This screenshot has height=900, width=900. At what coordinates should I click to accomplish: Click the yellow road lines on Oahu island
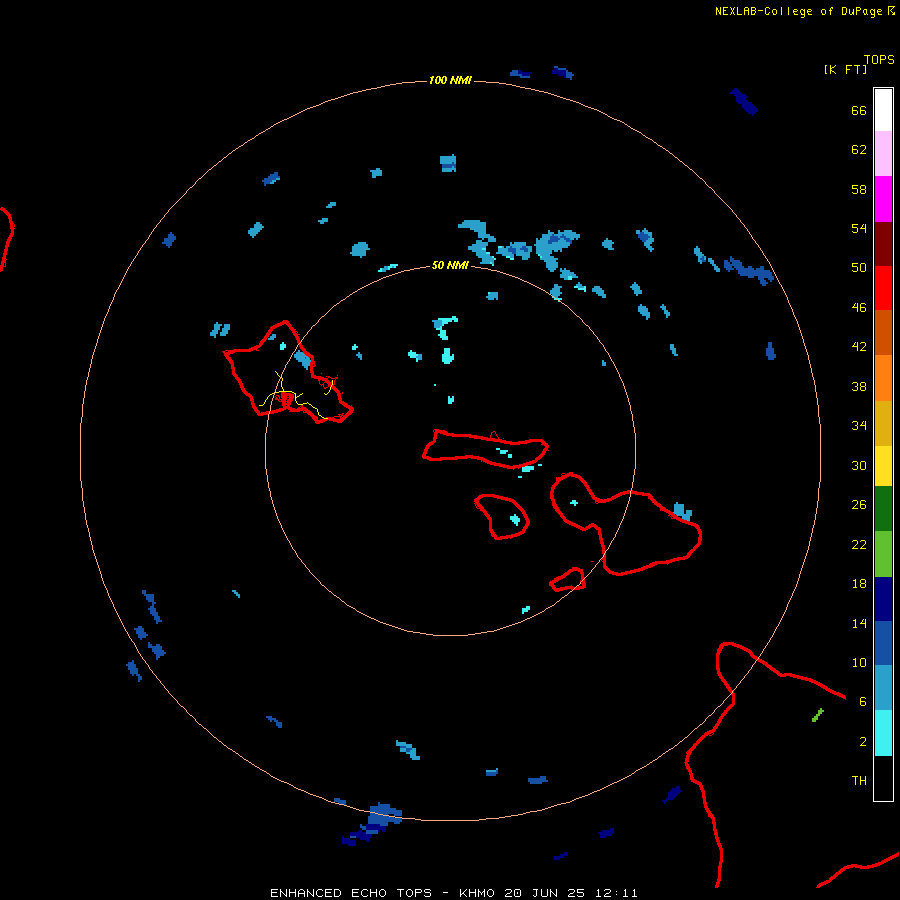[x=297, y=396]
